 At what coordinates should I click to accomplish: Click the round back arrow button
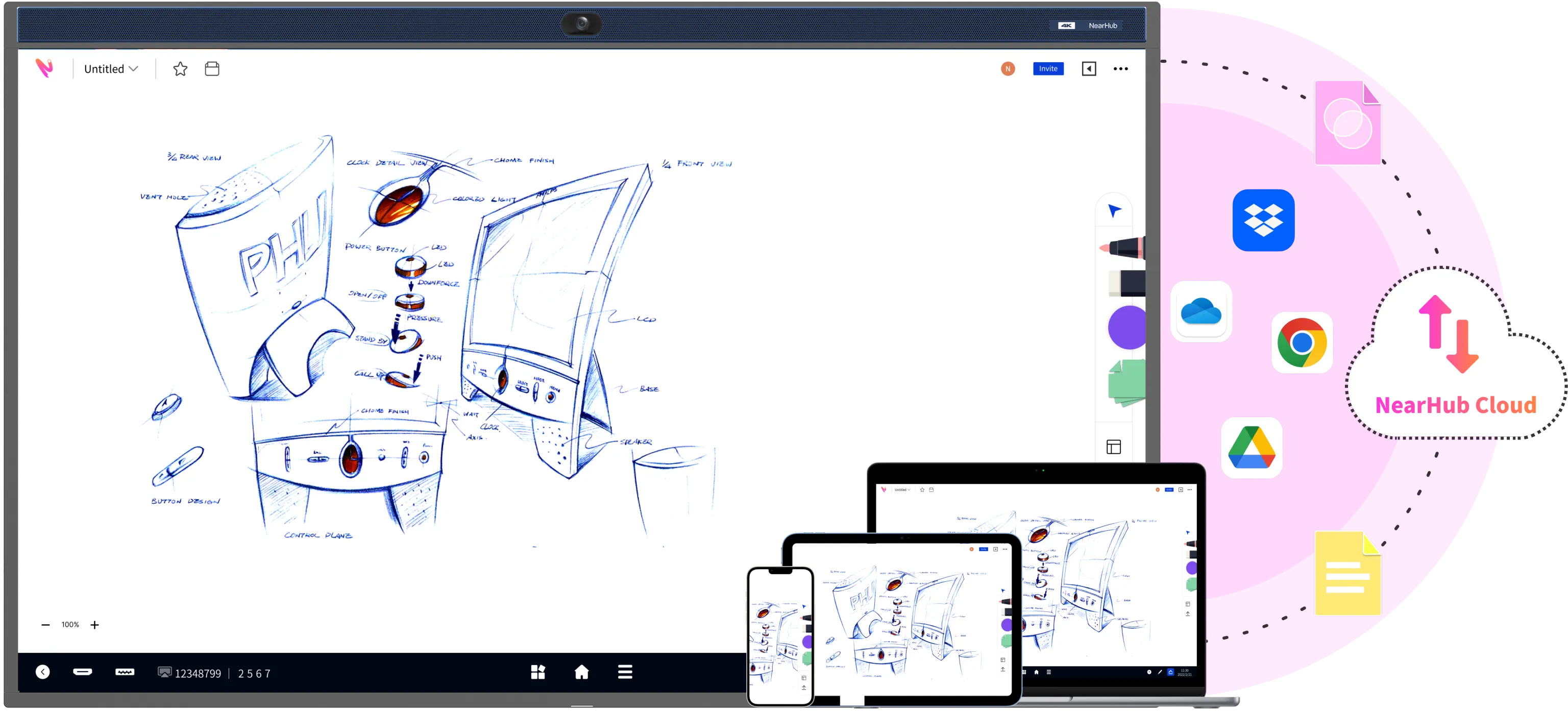point(42,672)
